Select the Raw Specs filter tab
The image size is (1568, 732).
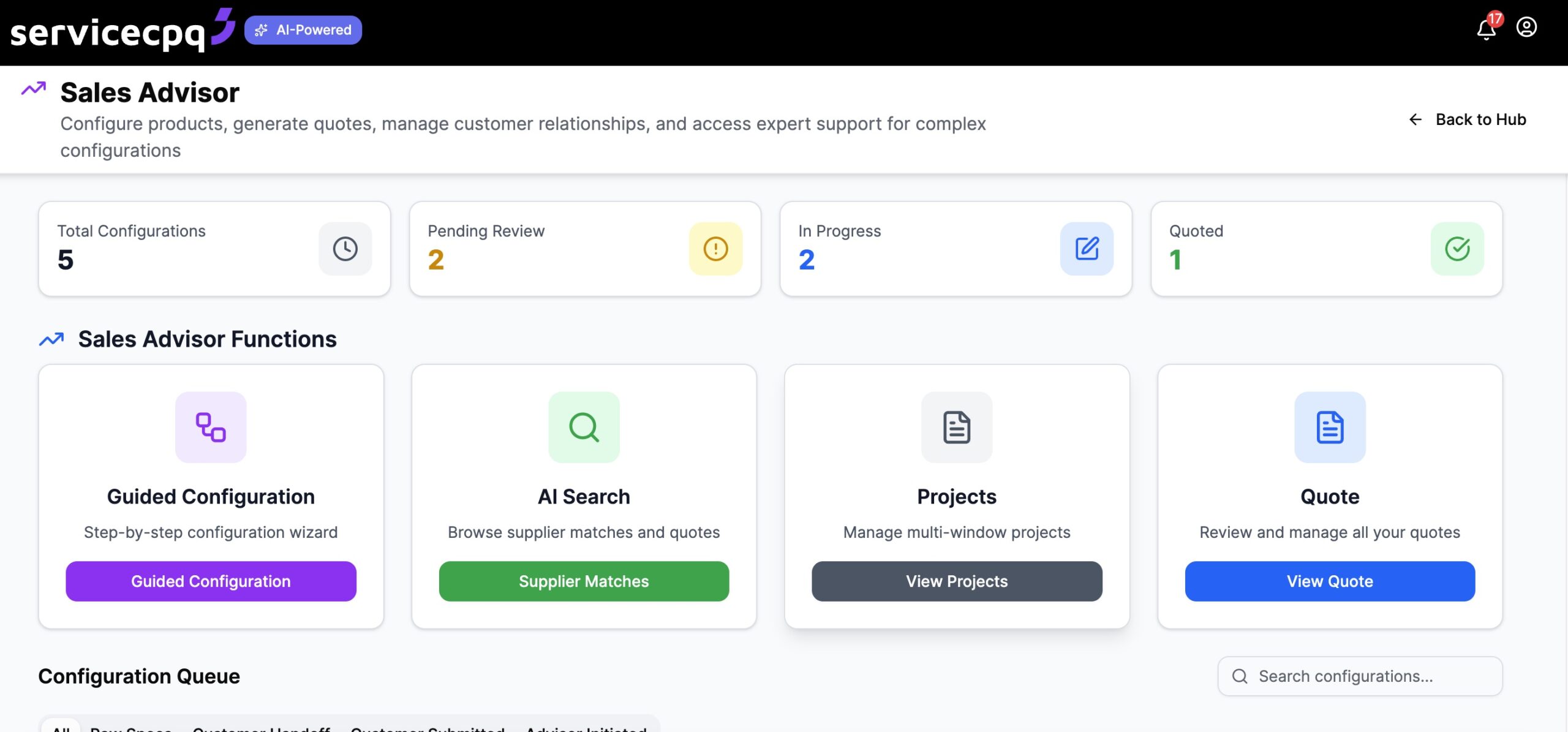(131, 728)
